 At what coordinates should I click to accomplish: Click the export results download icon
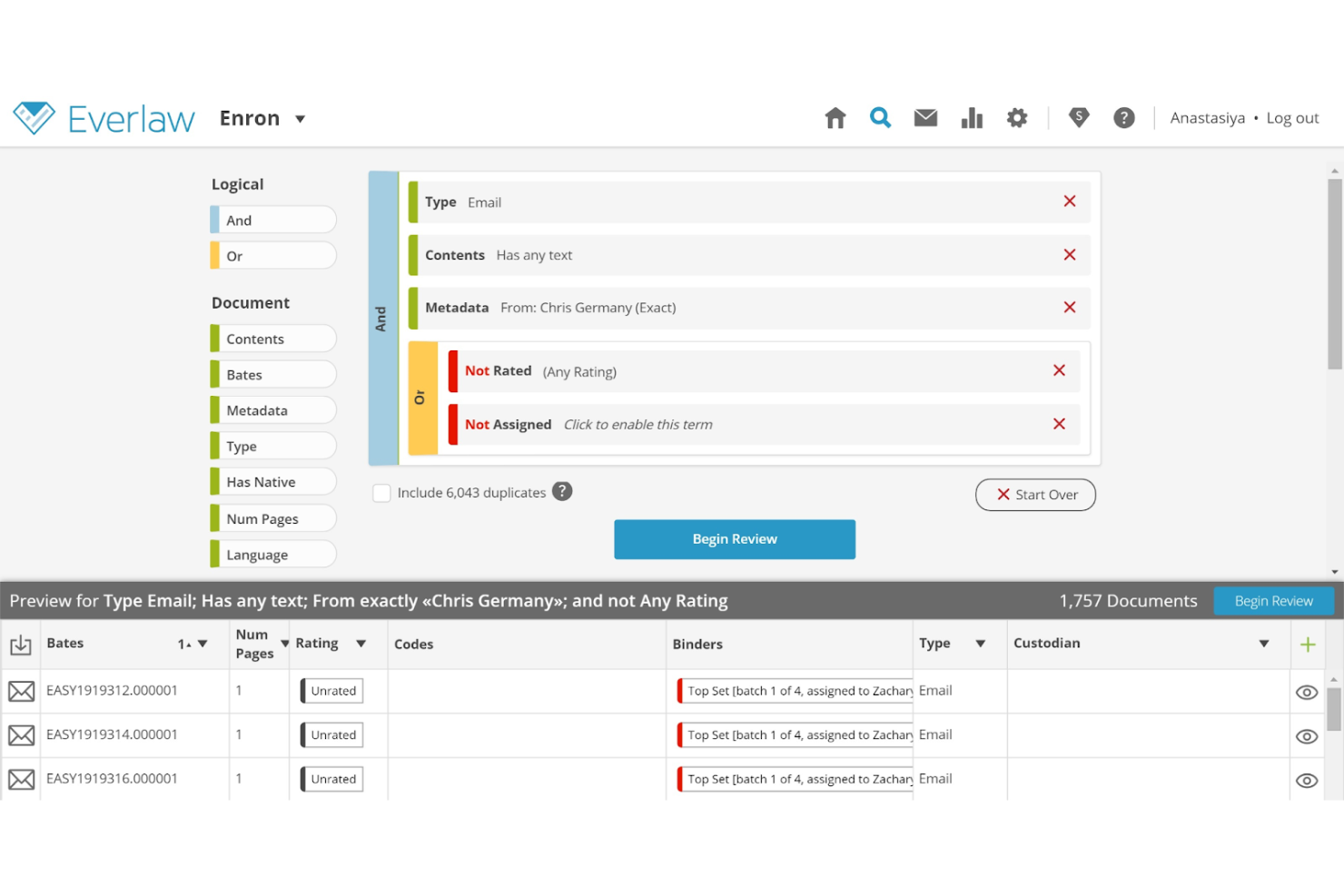point(20,645)
